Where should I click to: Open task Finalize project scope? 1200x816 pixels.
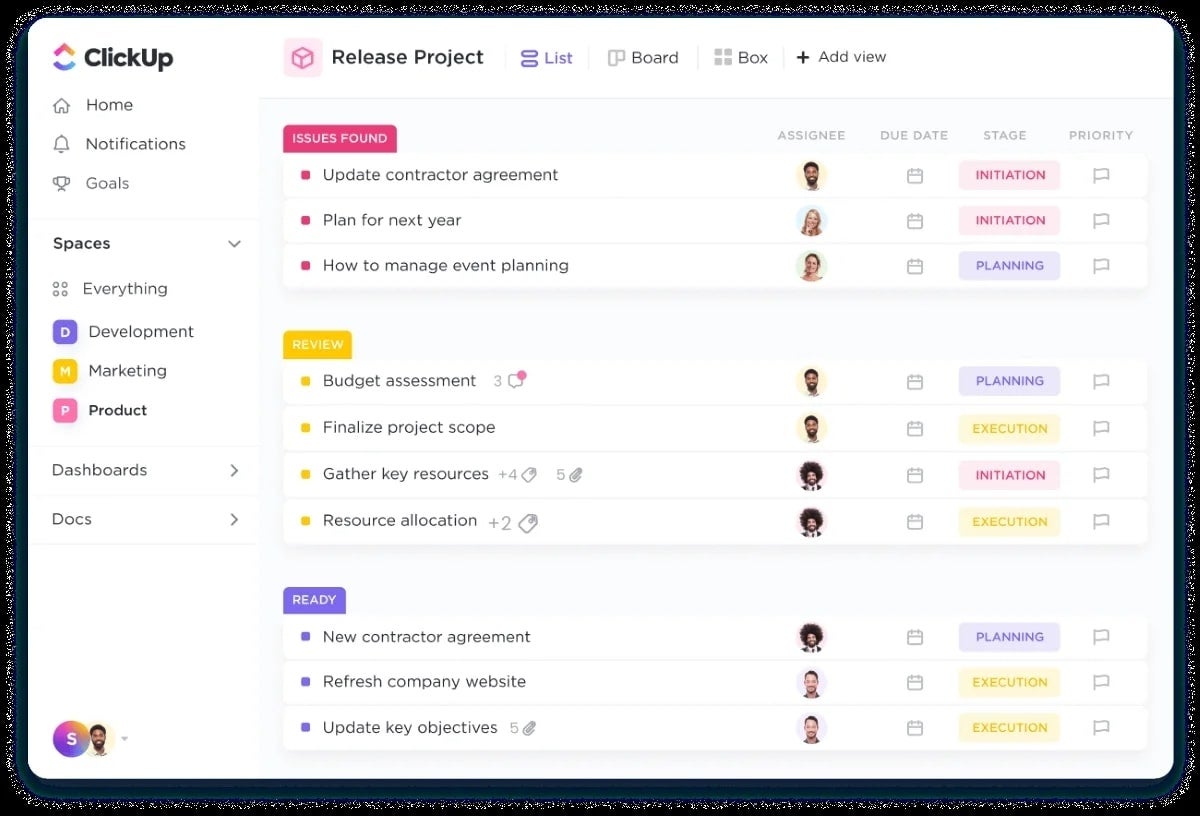[x=409, y=428]
